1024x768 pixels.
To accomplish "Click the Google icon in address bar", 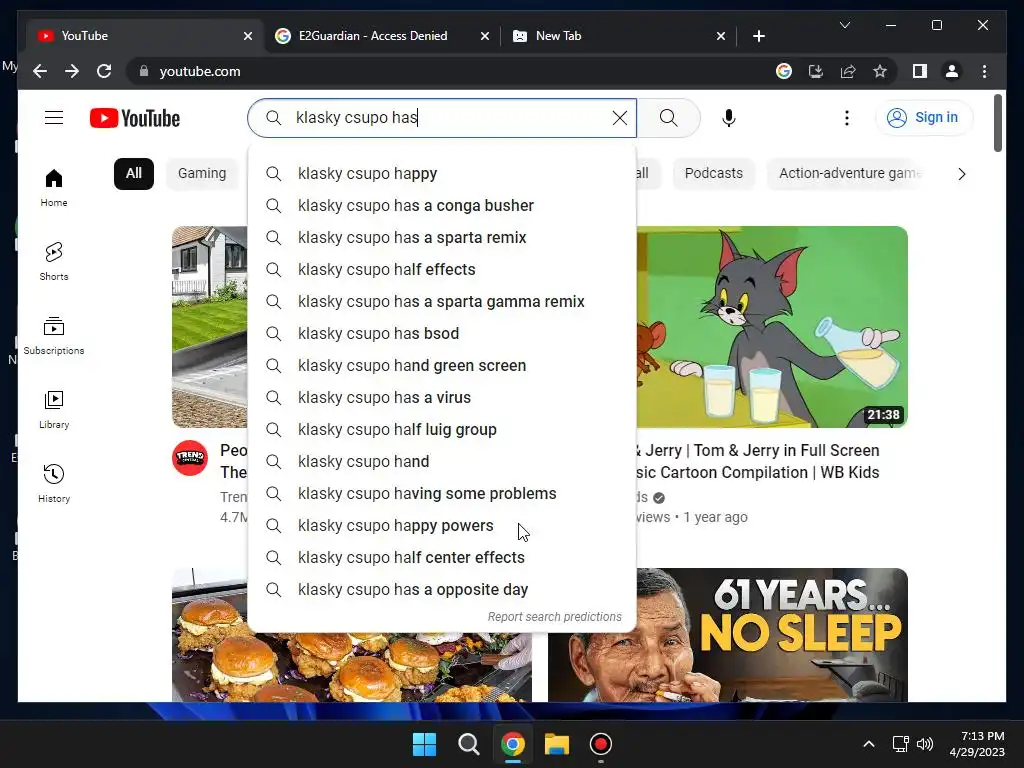I will [x=784, y=71].
